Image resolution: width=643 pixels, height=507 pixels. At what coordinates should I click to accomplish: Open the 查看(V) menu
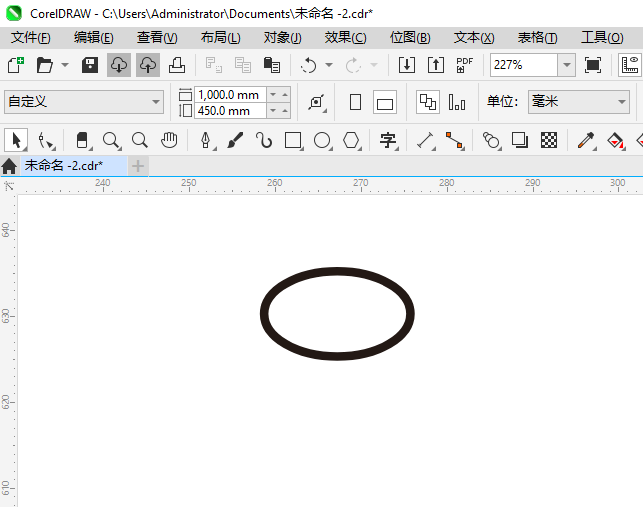[157, 38]
